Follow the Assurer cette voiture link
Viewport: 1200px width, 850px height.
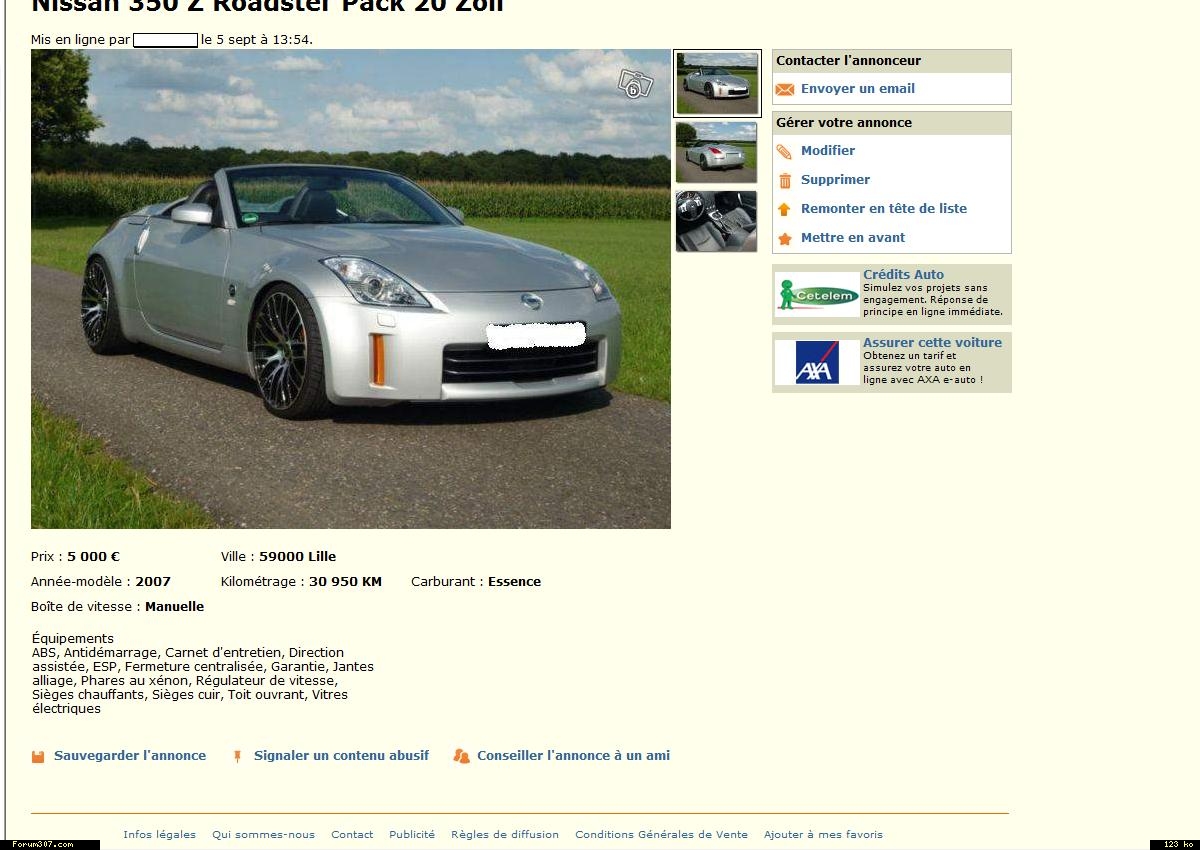tap(932, 342)
